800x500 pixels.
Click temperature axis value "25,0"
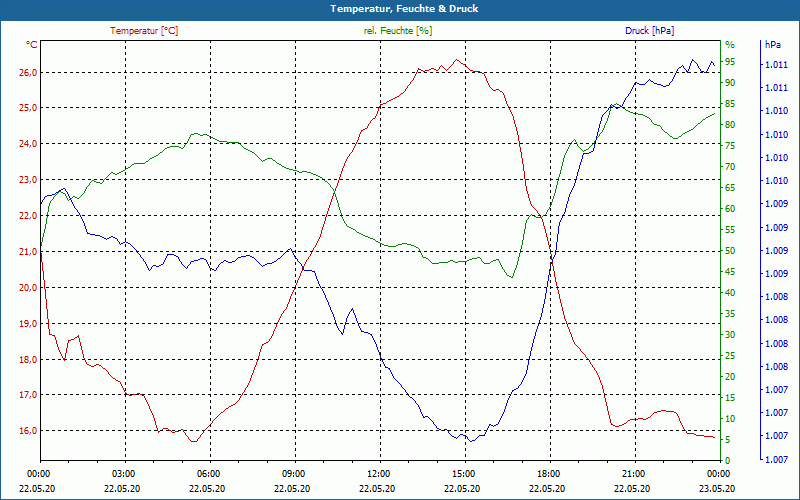(29, 108)
